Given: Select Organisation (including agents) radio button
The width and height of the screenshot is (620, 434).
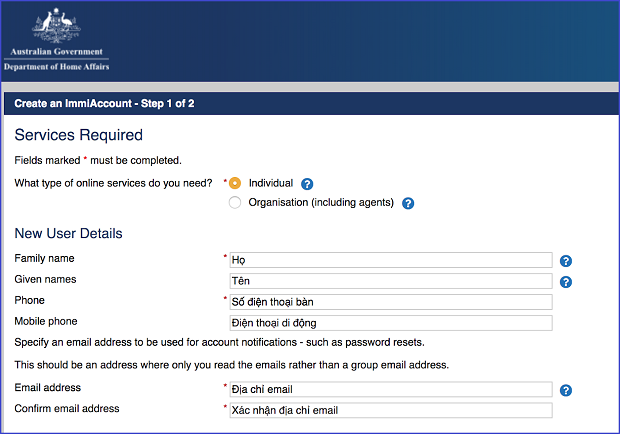Looking at the screenshot, I should [235, 203].
